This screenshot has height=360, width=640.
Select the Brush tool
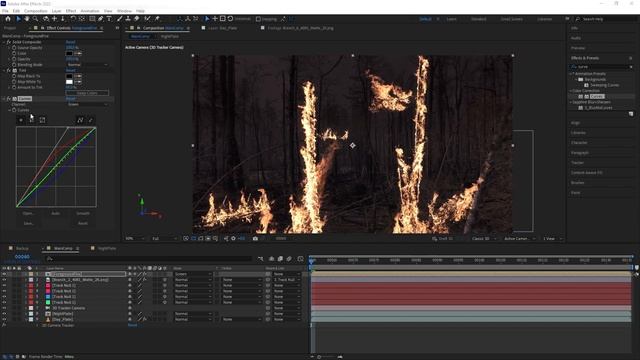120,19
